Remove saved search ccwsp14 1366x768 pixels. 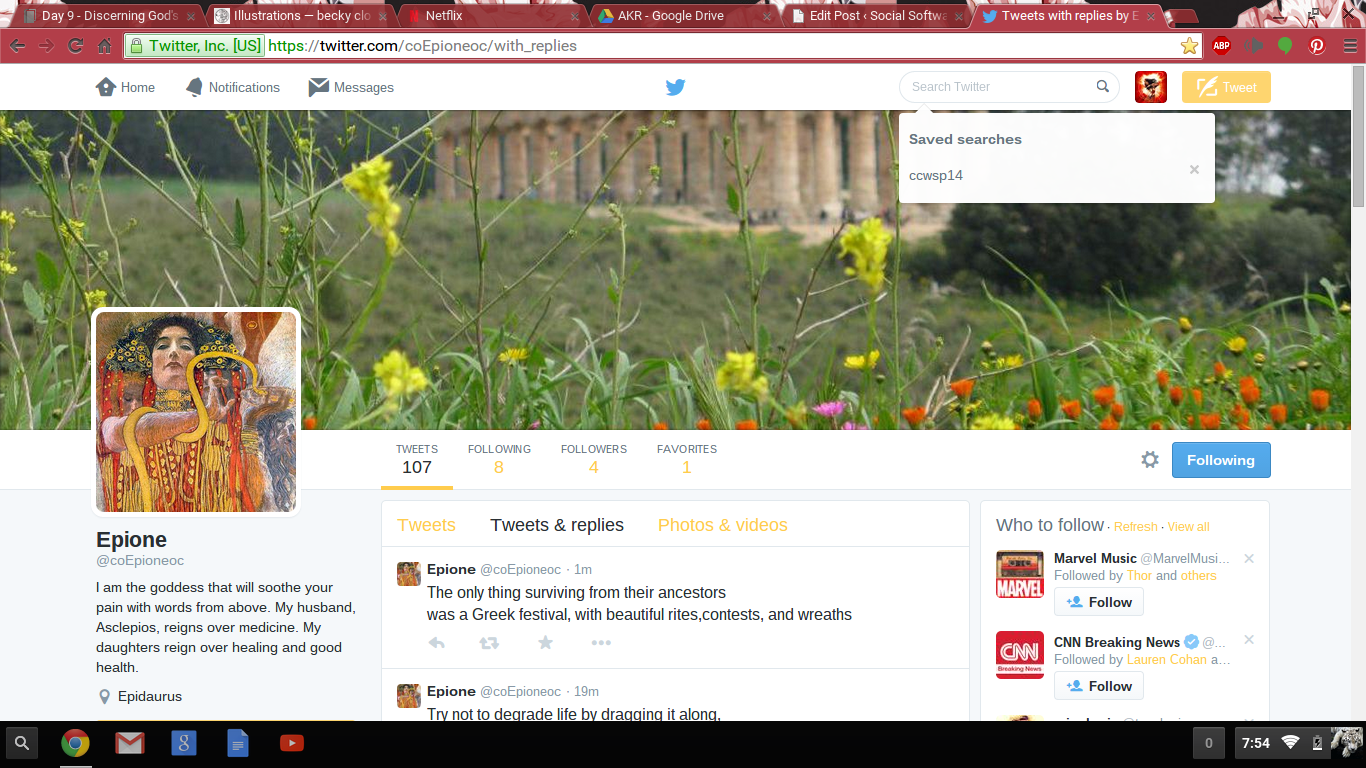(1194, 170)
